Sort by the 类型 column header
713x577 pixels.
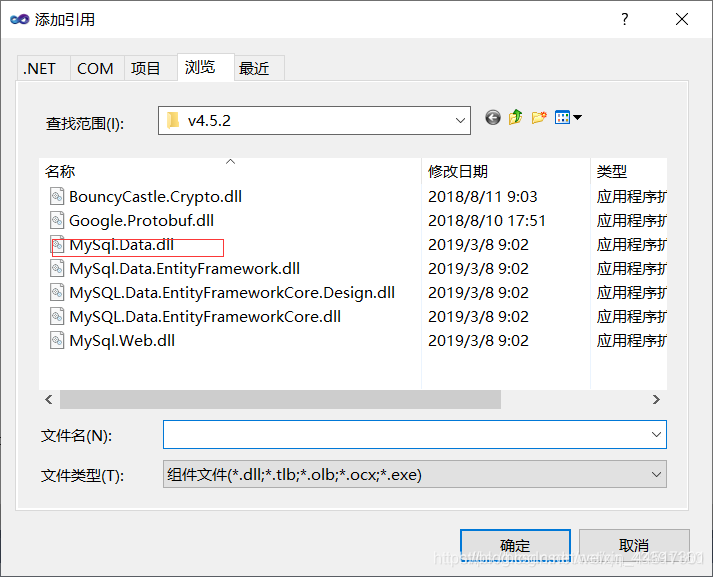pyautogui.click(x=629, y=171)
